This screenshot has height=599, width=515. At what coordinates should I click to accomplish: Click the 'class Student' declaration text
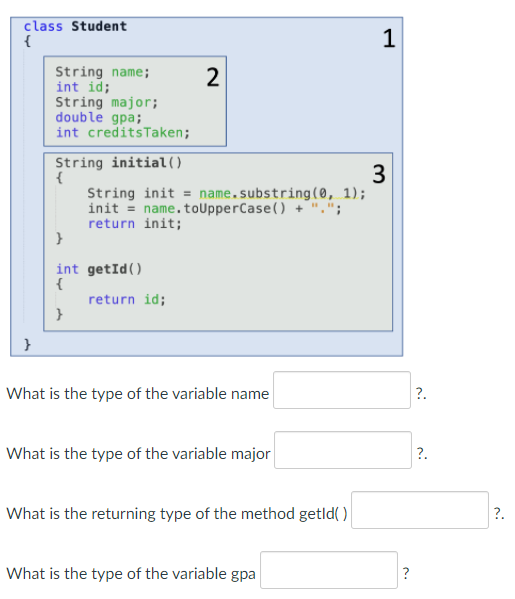coord(75,26)
